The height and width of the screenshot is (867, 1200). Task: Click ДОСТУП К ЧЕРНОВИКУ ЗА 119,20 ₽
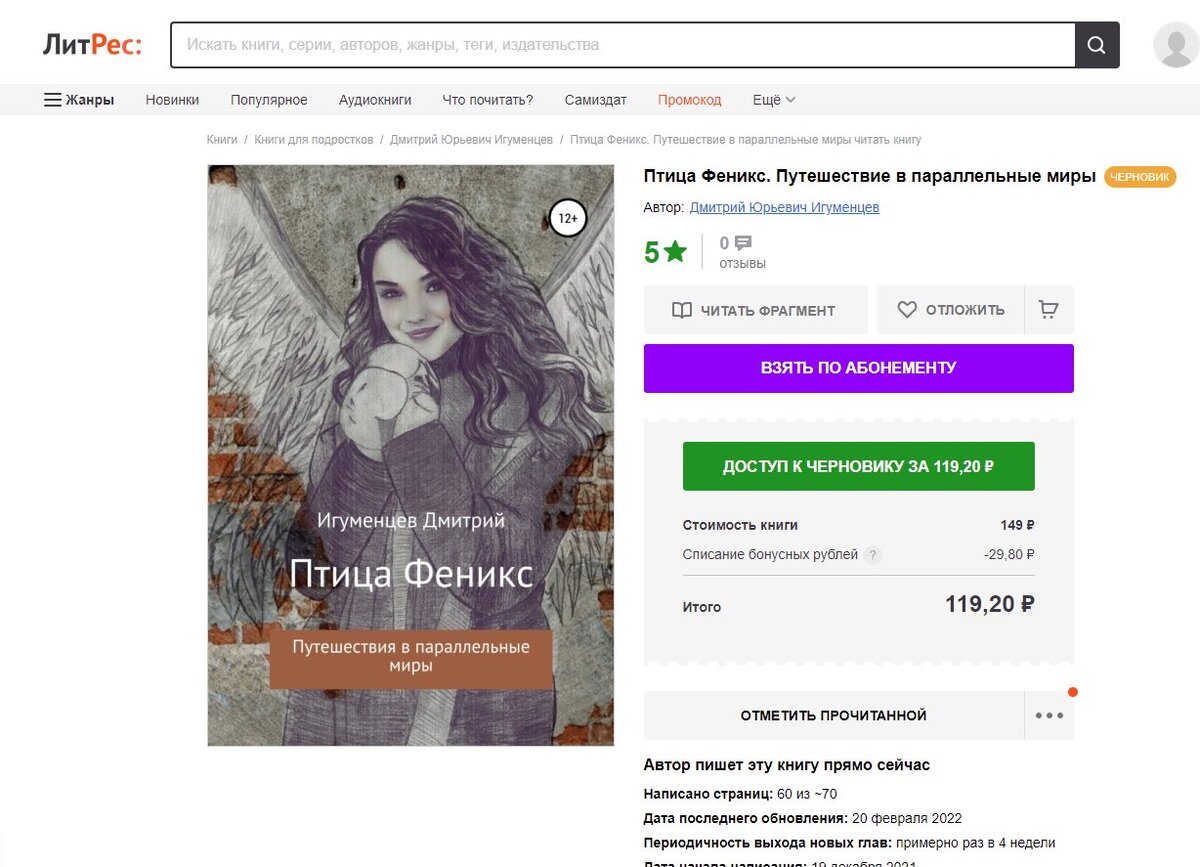[x=858, y=465]
